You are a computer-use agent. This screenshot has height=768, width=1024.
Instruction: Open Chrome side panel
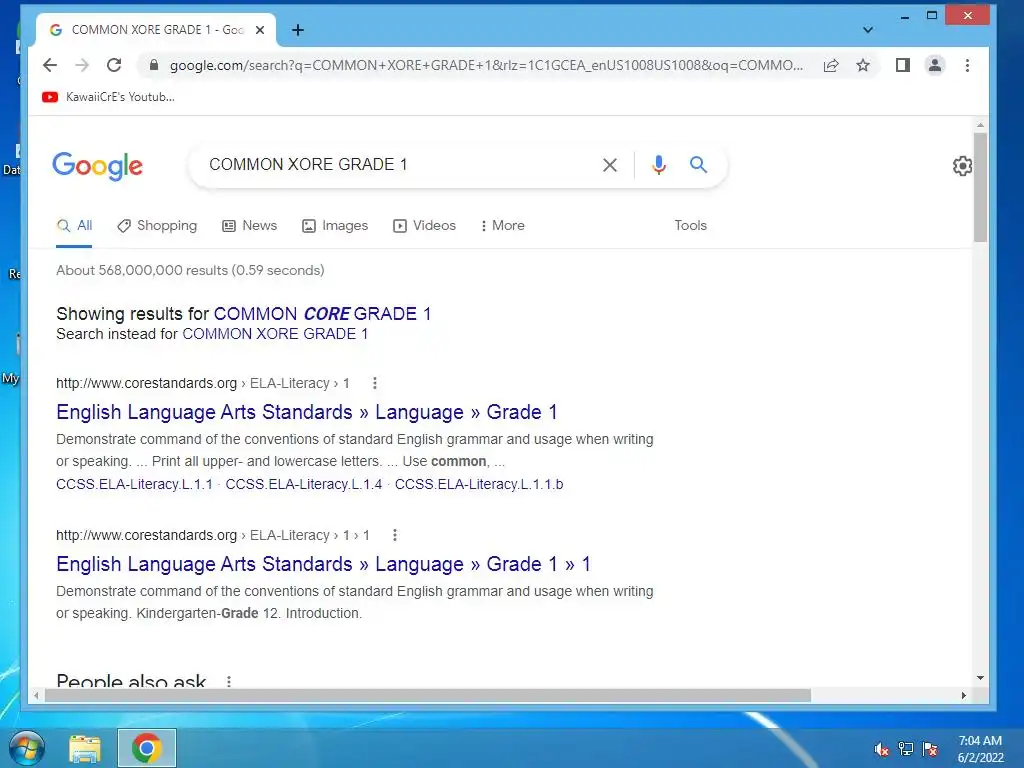[x=903, y=65]
